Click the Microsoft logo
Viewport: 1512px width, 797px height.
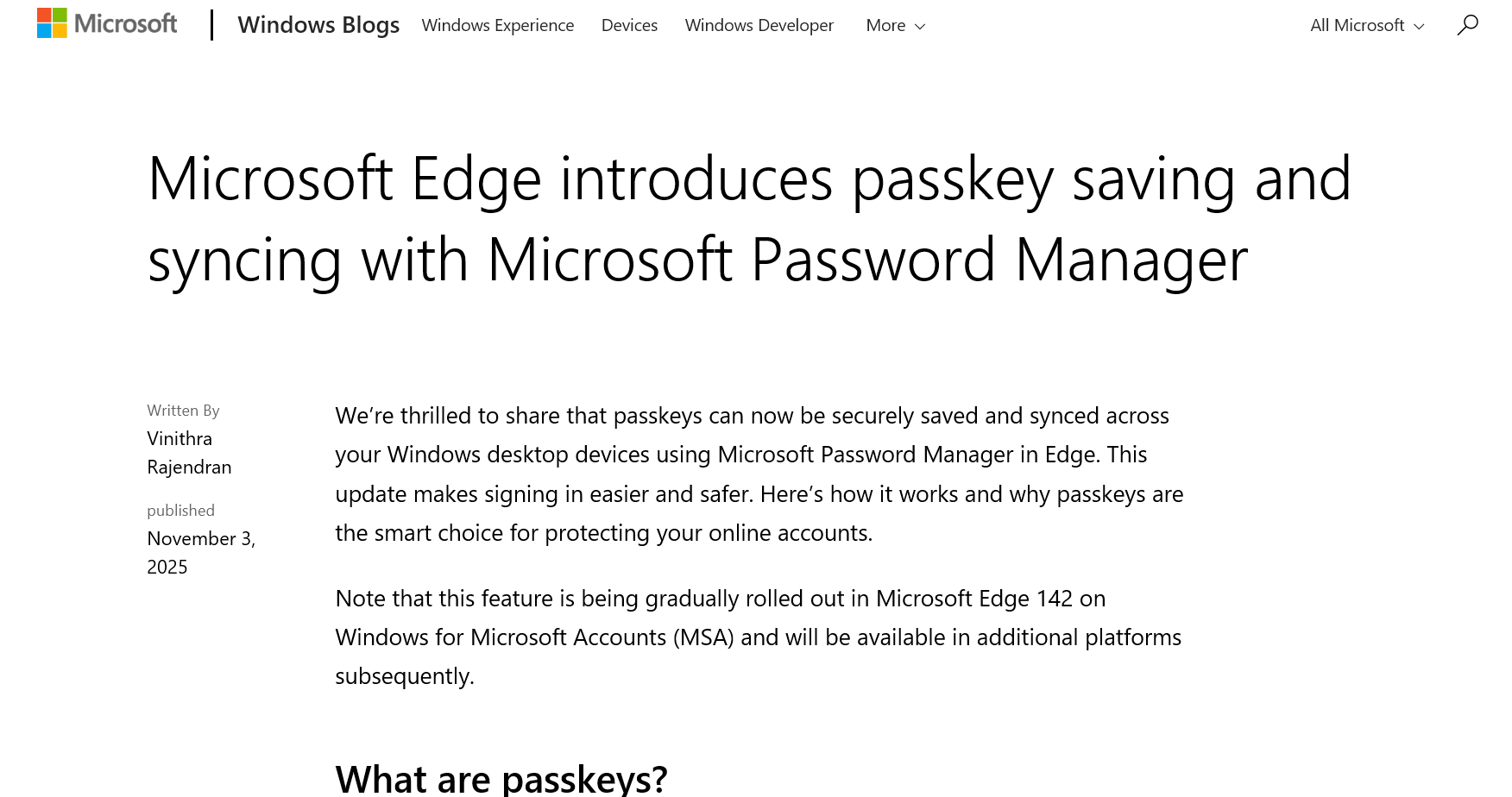pos(105,23)
